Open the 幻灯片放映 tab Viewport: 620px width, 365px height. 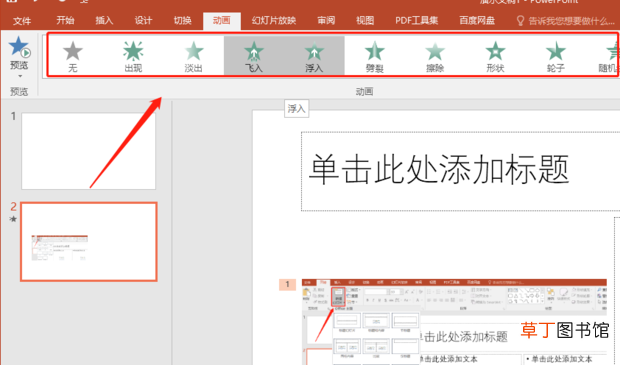tap(274, 21)
